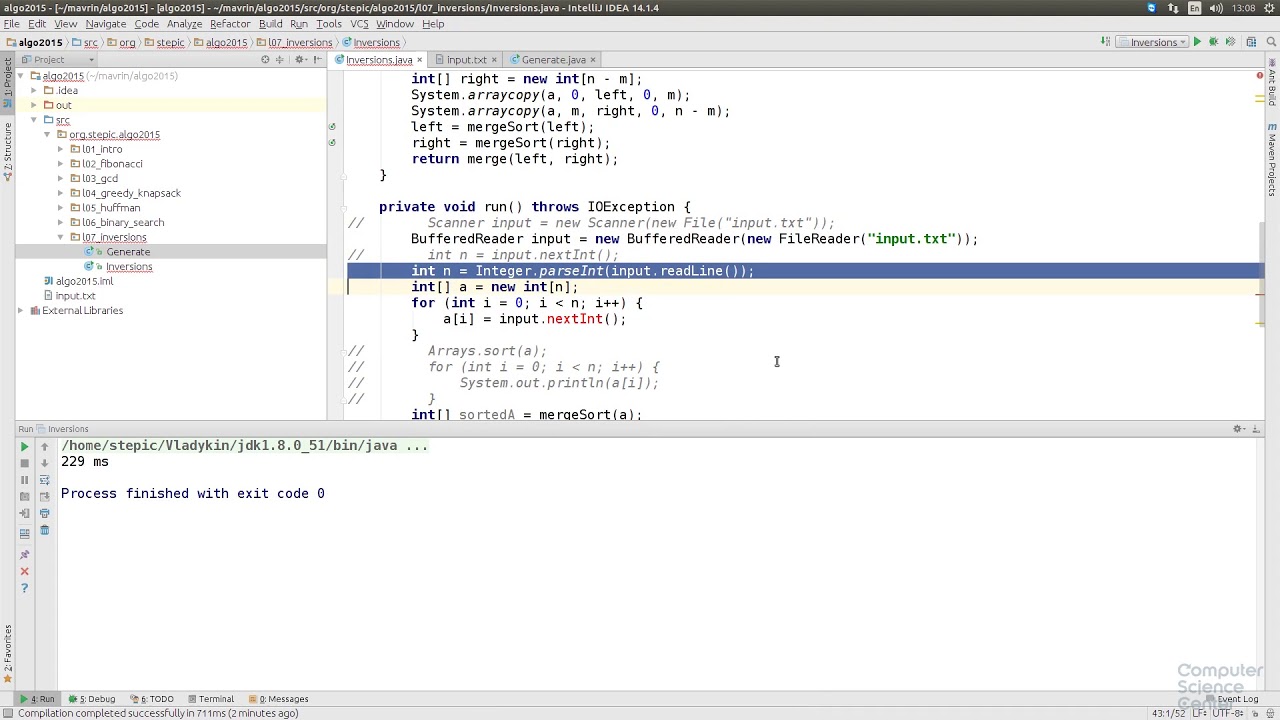1280x720 pixels.
Task: Rerun Inversions in the Run panel
Action: (24, 446)
